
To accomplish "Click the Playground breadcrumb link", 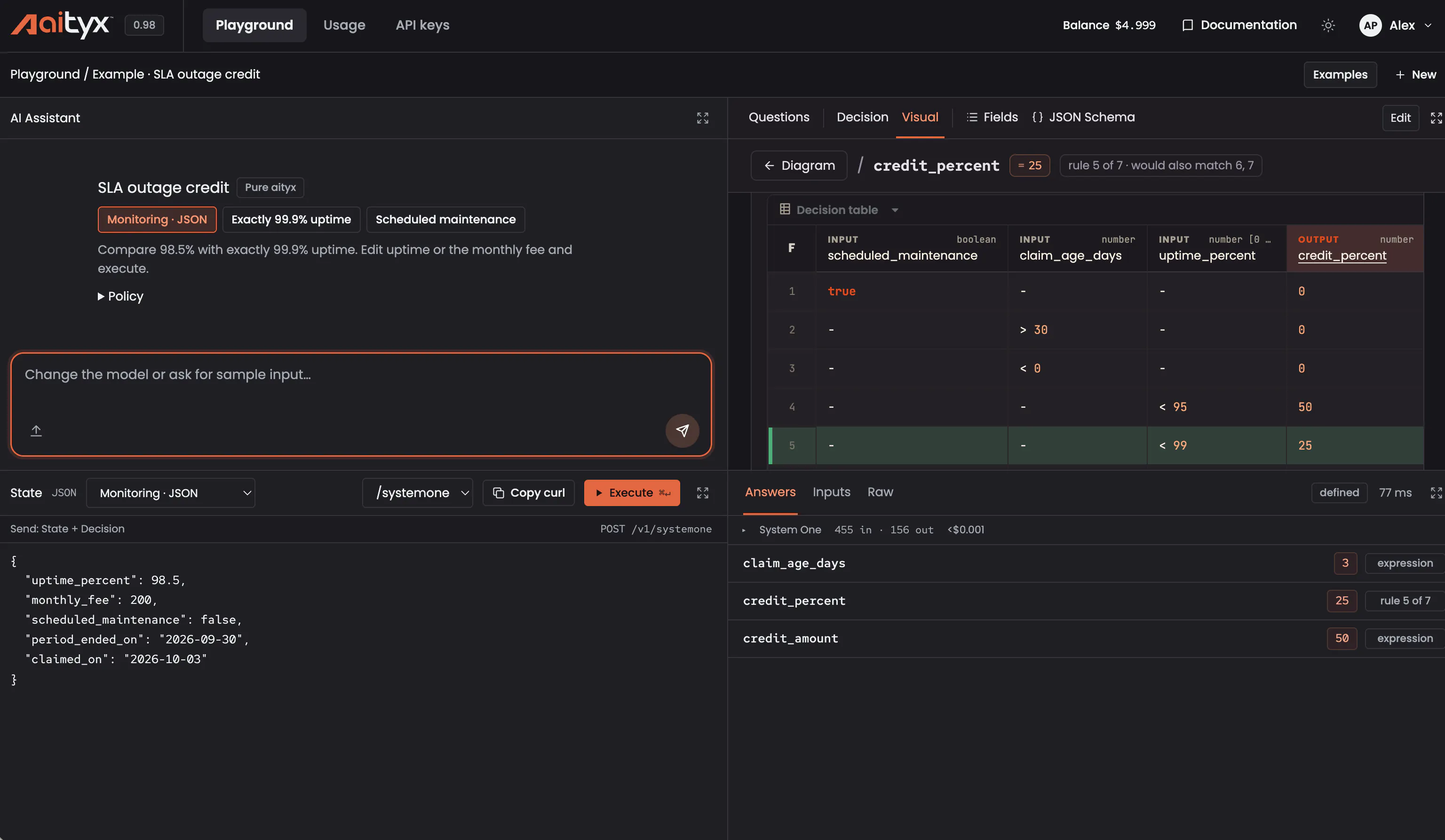I will tap(45, 74).
